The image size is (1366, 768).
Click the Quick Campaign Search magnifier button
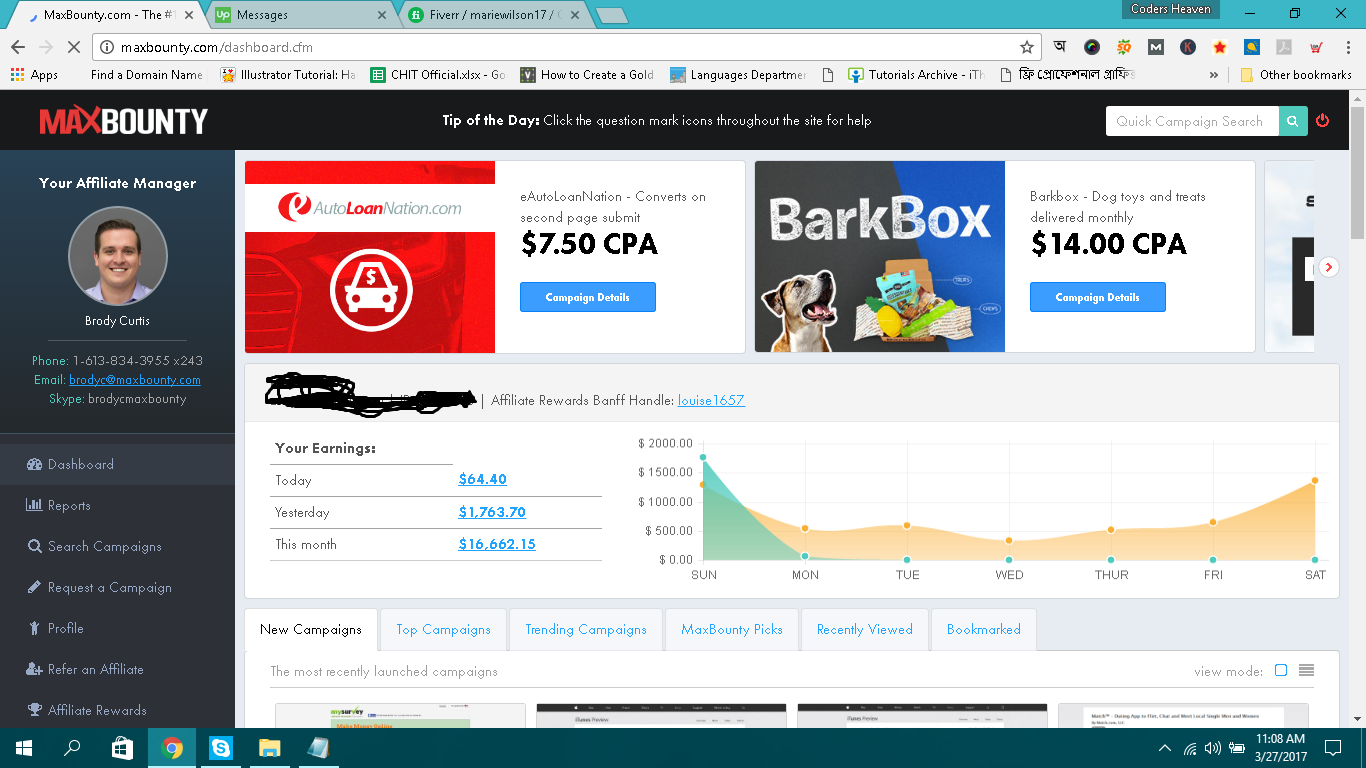tap(1293, 121)
